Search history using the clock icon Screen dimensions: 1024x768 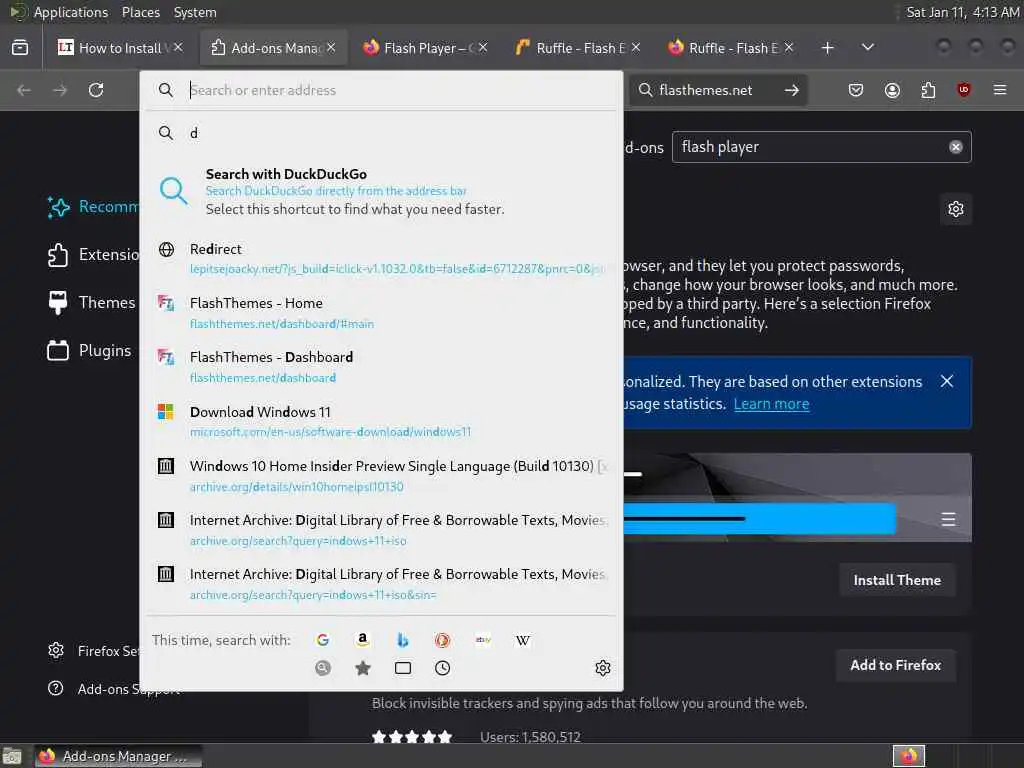pos(443,667)
